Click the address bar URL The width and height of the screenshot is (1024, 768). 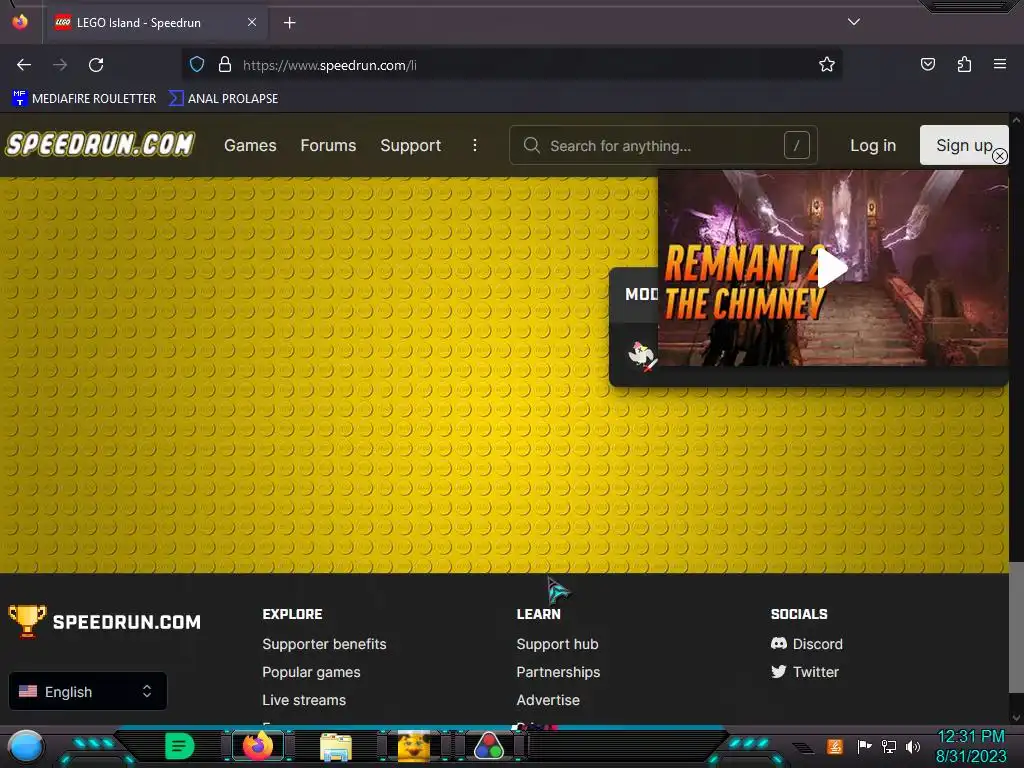pyautogui.click(x=330, y=65)
